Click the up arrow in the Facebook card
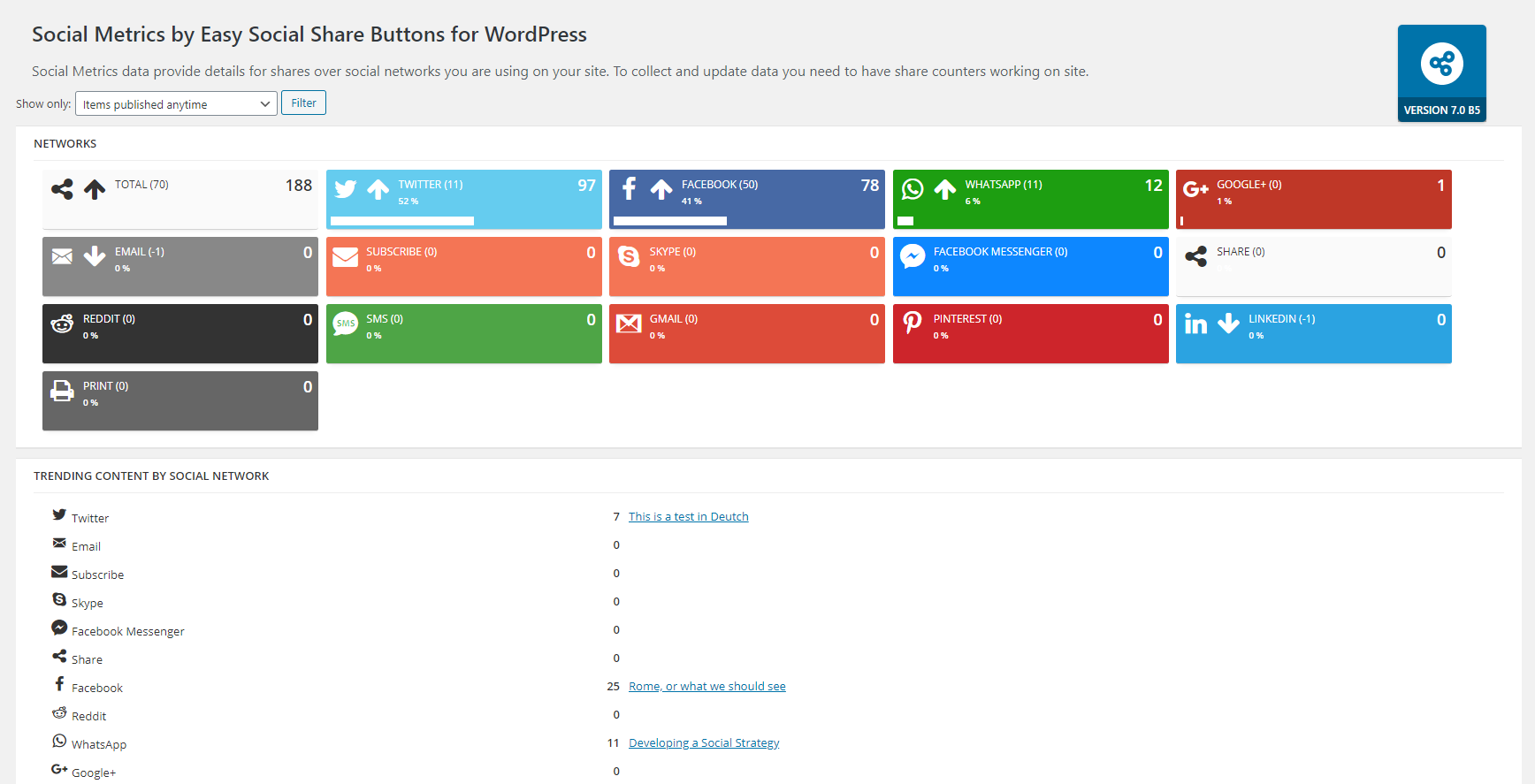This screenshot has width=1535, height=784. click(661, 189)
